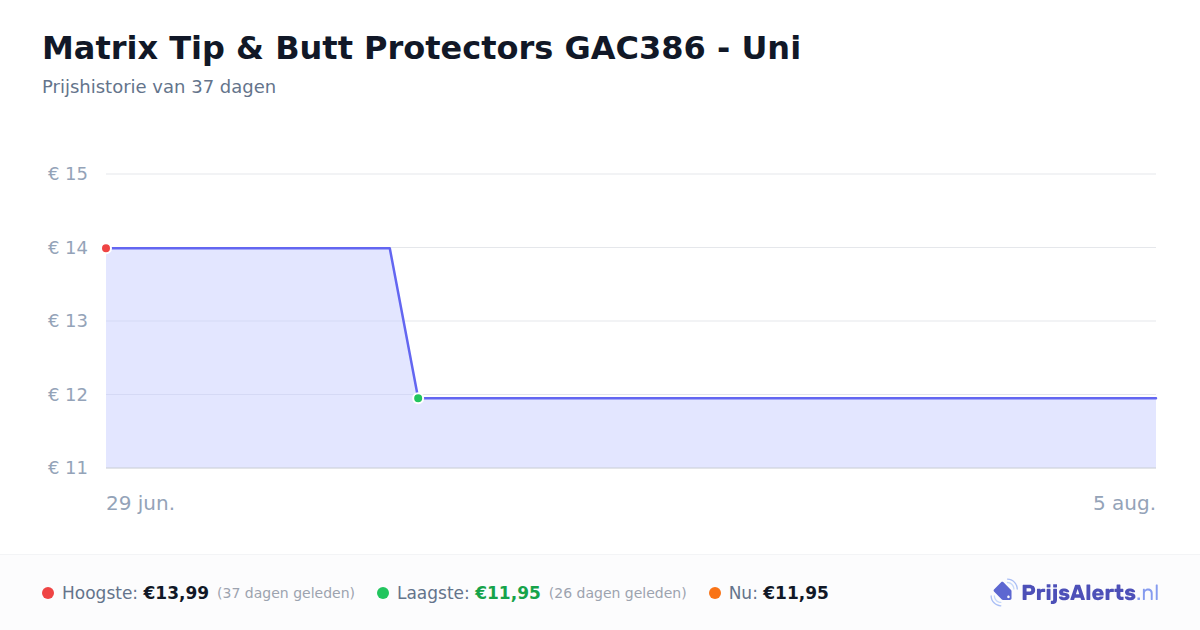Click the 5 aug. end date label
This screenshot has width=1200, height=630.
(1124, 503)
